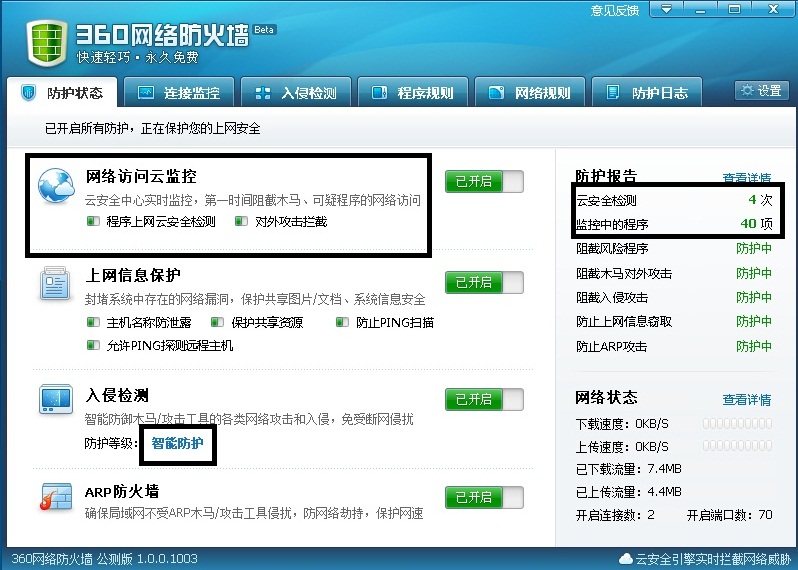Open the dropdown arrow menu in title bar

[x=666, y=9]
